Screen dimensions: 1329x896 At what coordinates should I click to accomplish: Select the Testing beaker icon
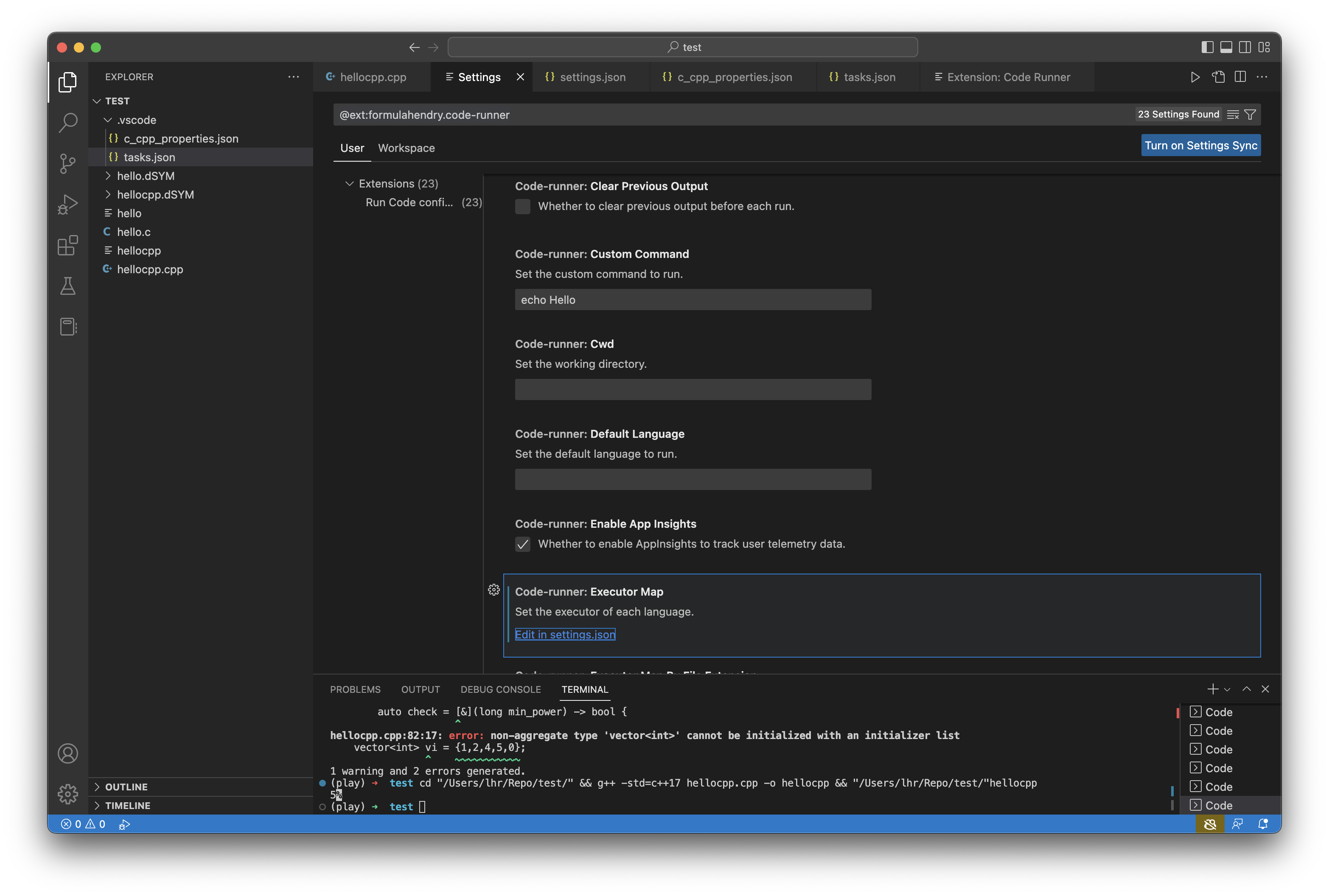pos(68,286)
